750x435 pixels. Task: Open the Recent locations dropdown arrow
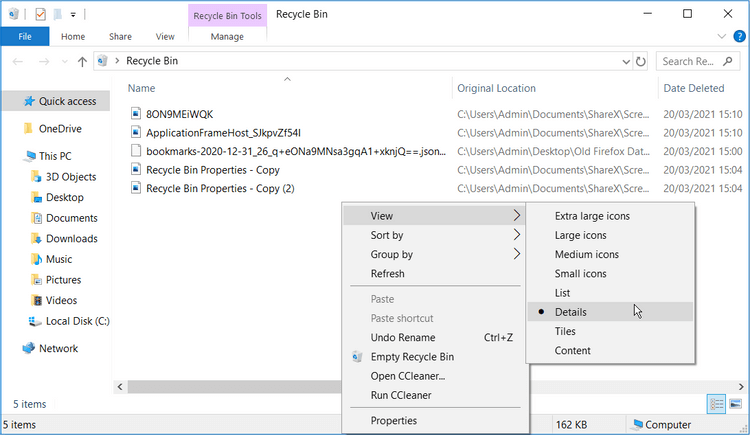tap(65, 62)
